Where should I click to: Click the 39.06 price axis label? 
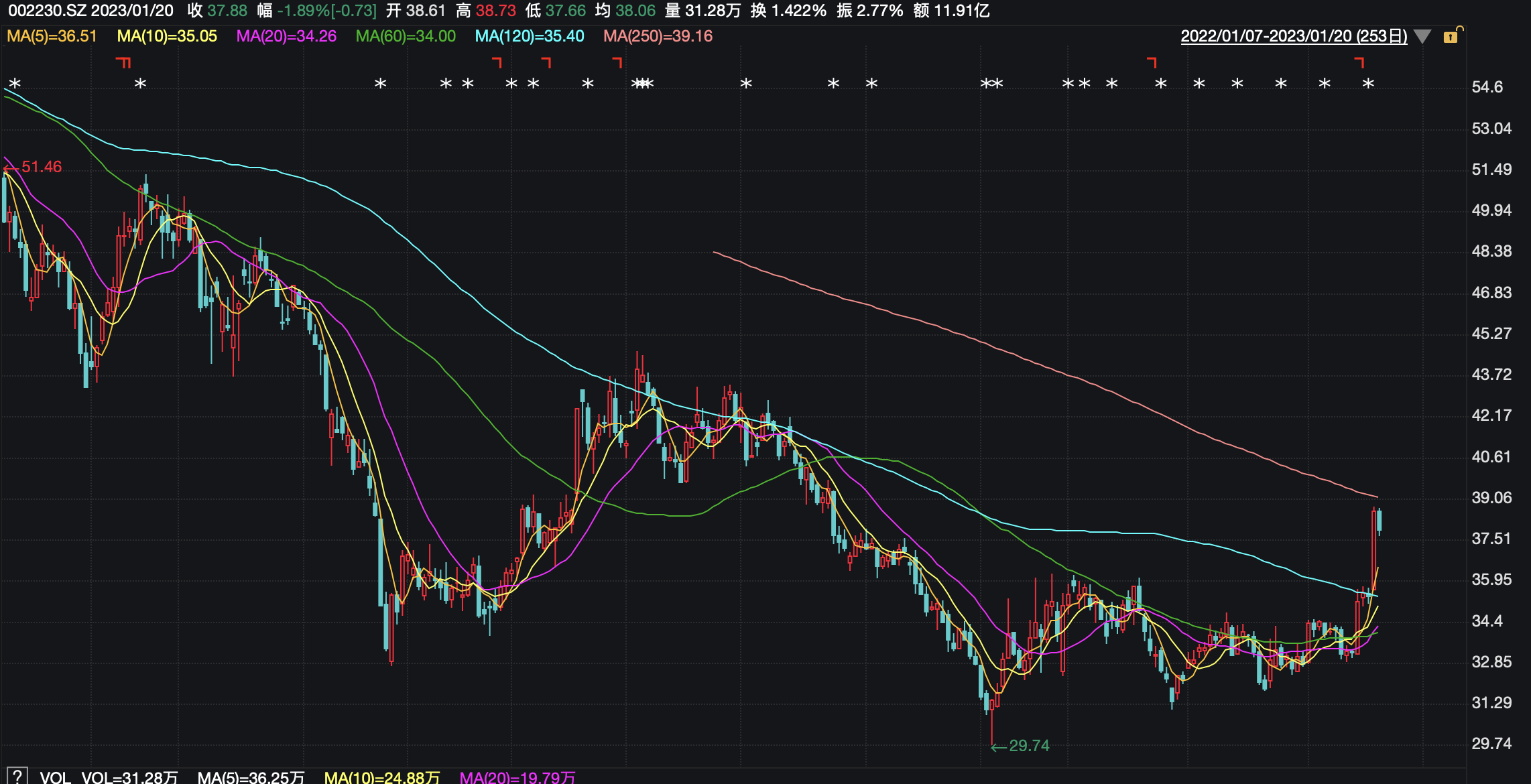click(1491, 498)
